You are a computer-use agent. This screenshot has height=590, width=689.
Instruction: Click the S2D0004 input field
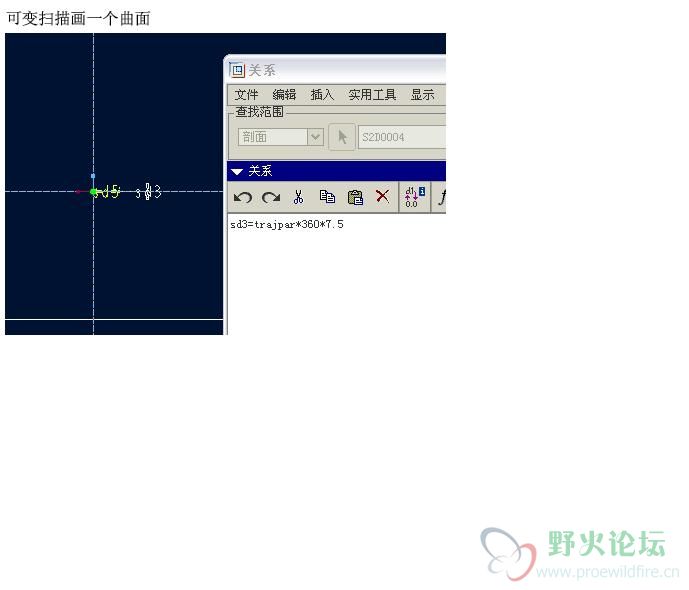pyautogui.click(x=402, y=137)
